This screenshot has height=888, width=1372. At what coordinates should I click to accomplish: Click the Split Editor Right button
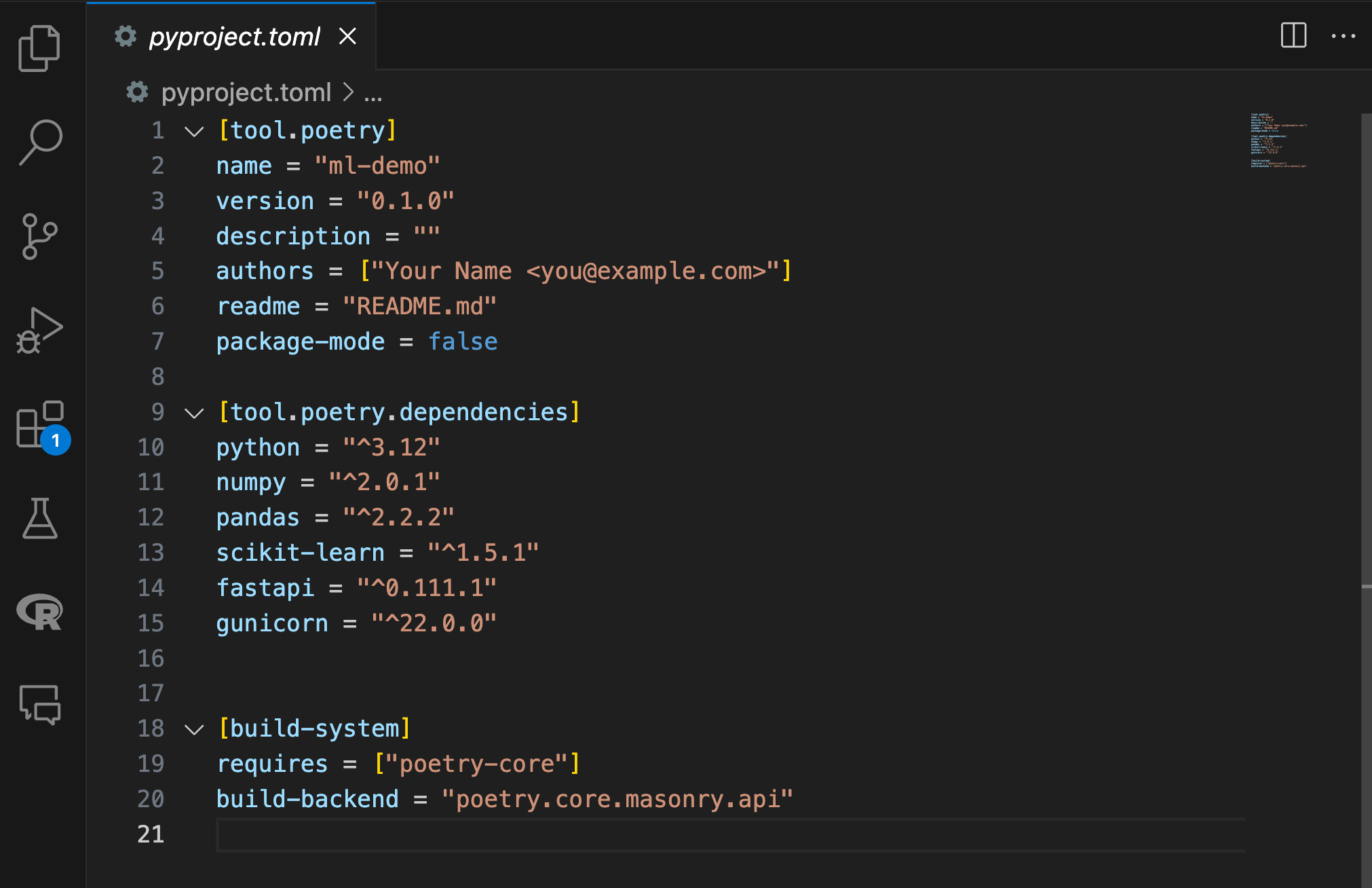[1293, 35]
